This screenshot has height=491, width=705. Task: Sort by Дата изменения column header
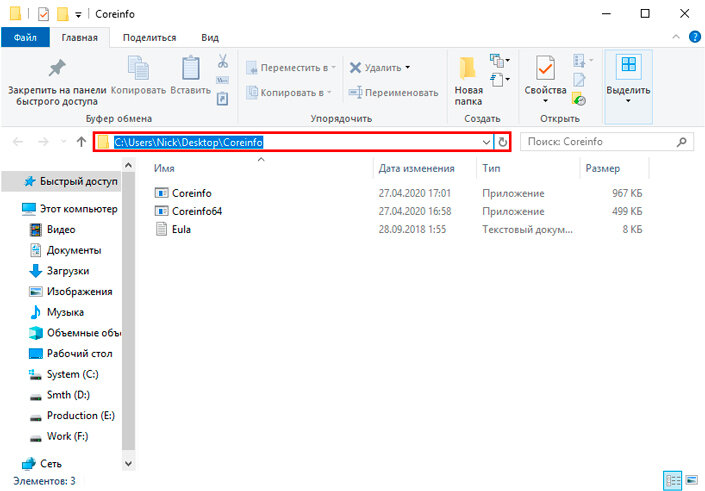point(424,169)
